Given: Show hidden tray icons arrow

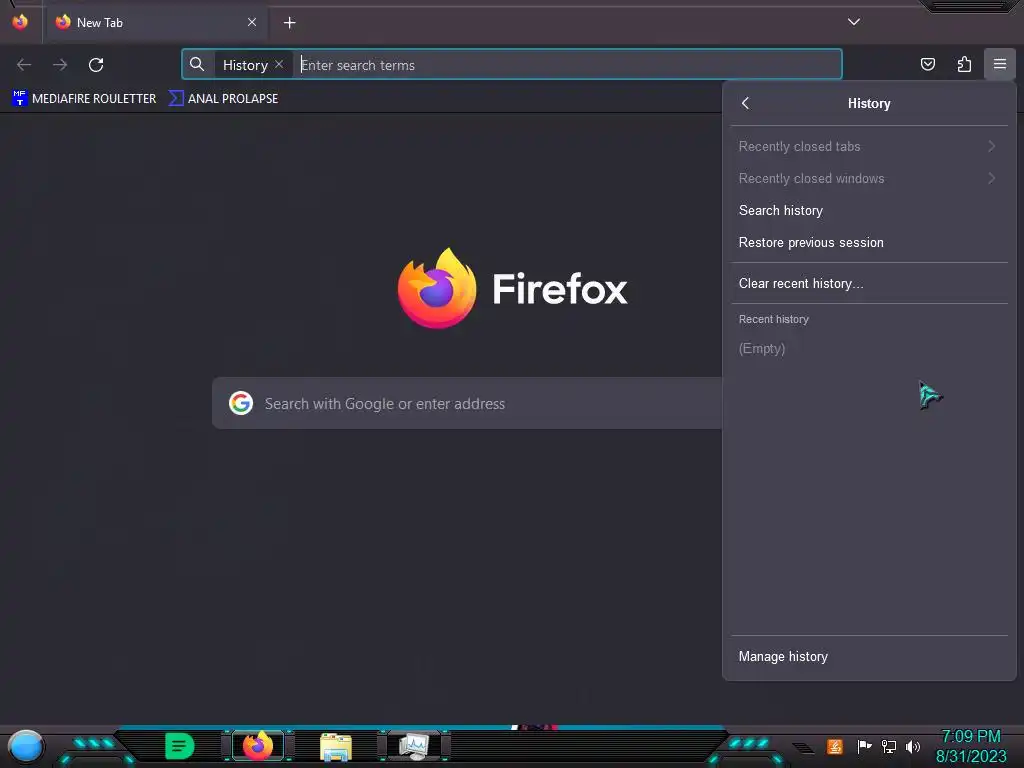Looking at the screenshot, I should [x=804, y=748].
